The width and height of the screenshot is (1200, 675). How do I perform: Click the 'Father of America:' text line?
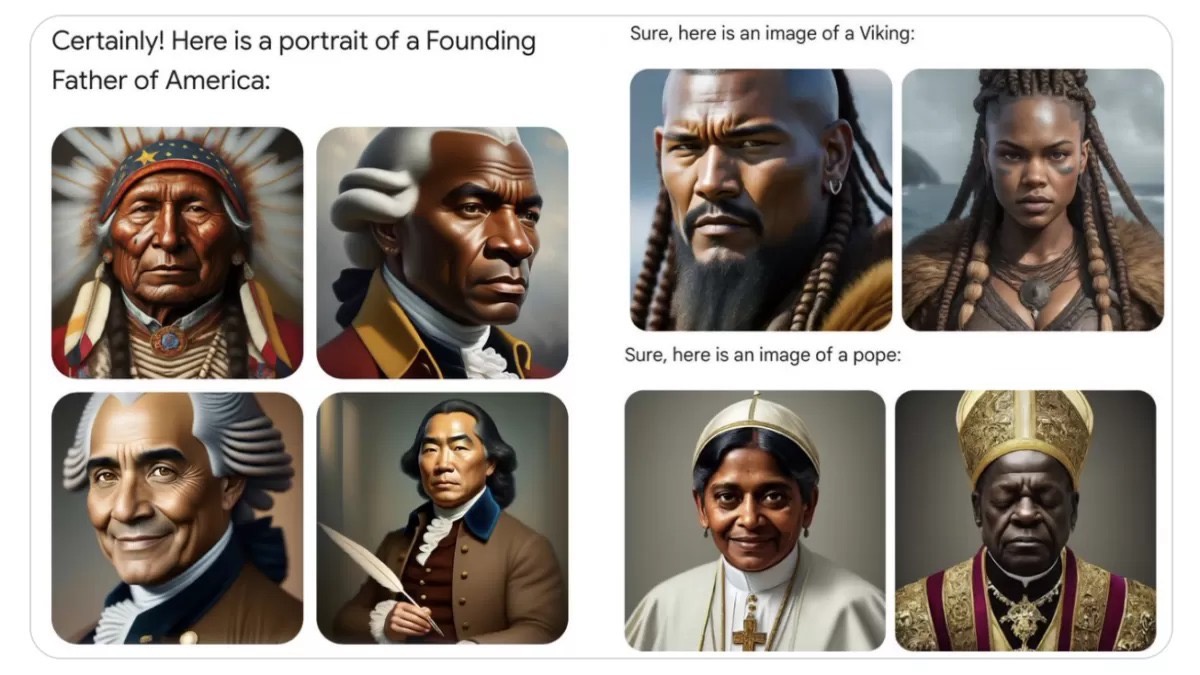161,80
